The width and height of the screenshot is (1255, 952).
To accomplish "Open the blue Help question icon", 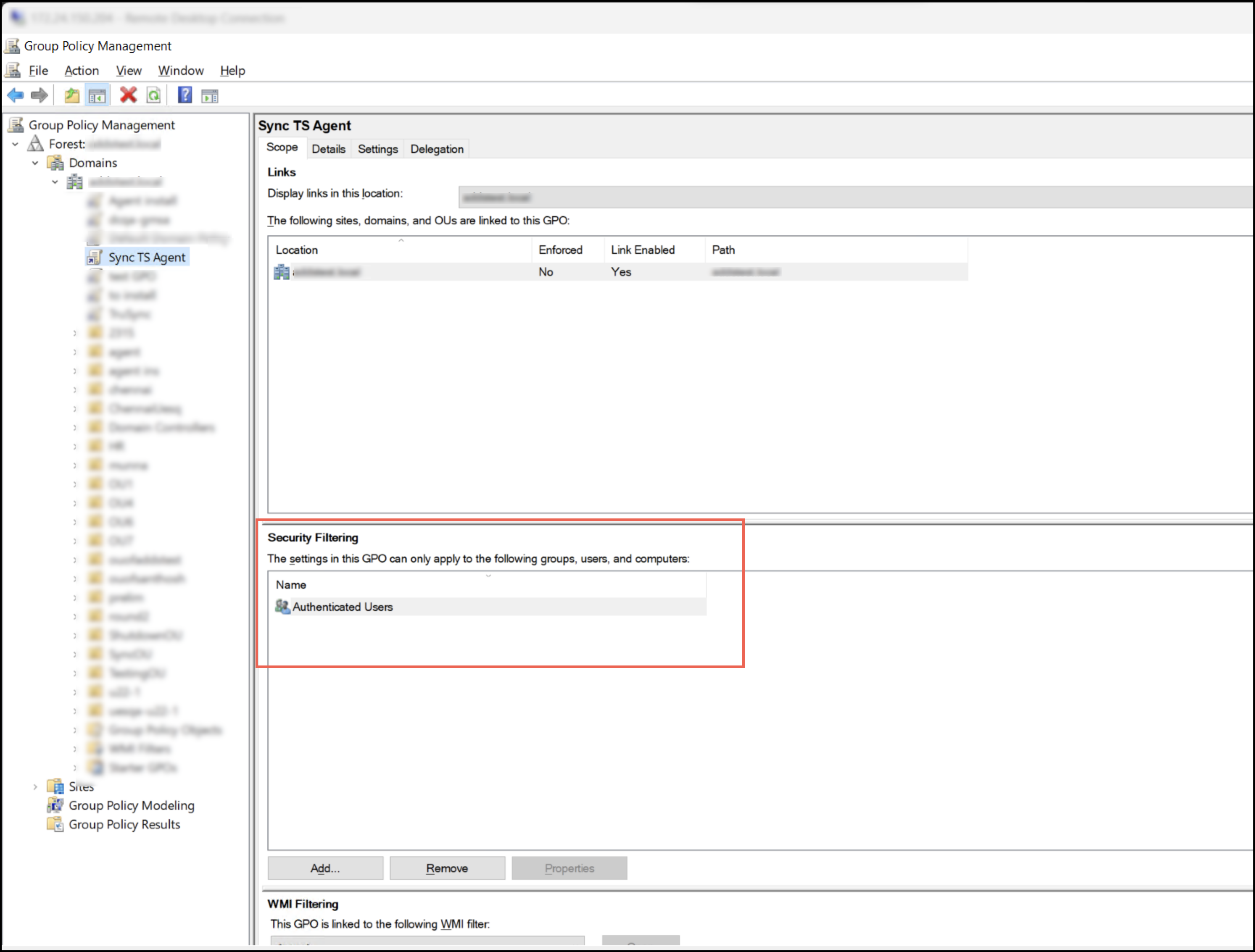I will pyautogui.click(x=185, y=95).
